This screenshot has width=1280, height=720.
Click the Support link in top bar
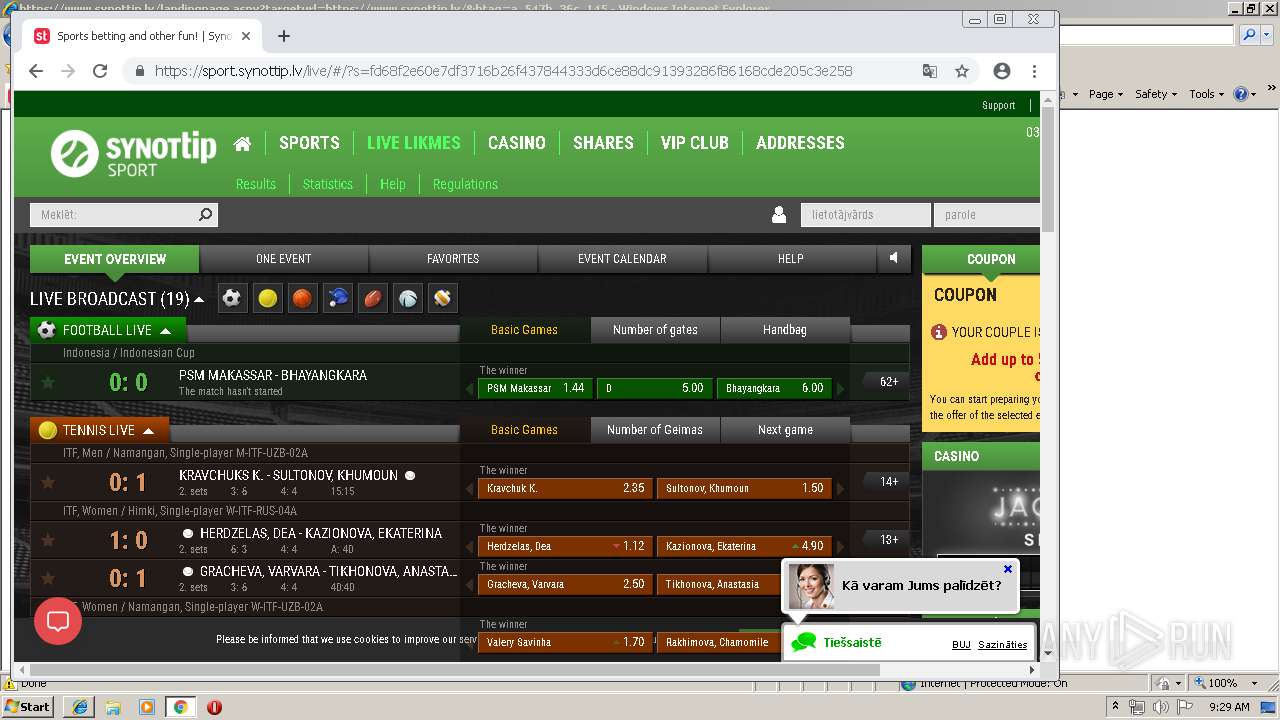[x=998, y=105]
